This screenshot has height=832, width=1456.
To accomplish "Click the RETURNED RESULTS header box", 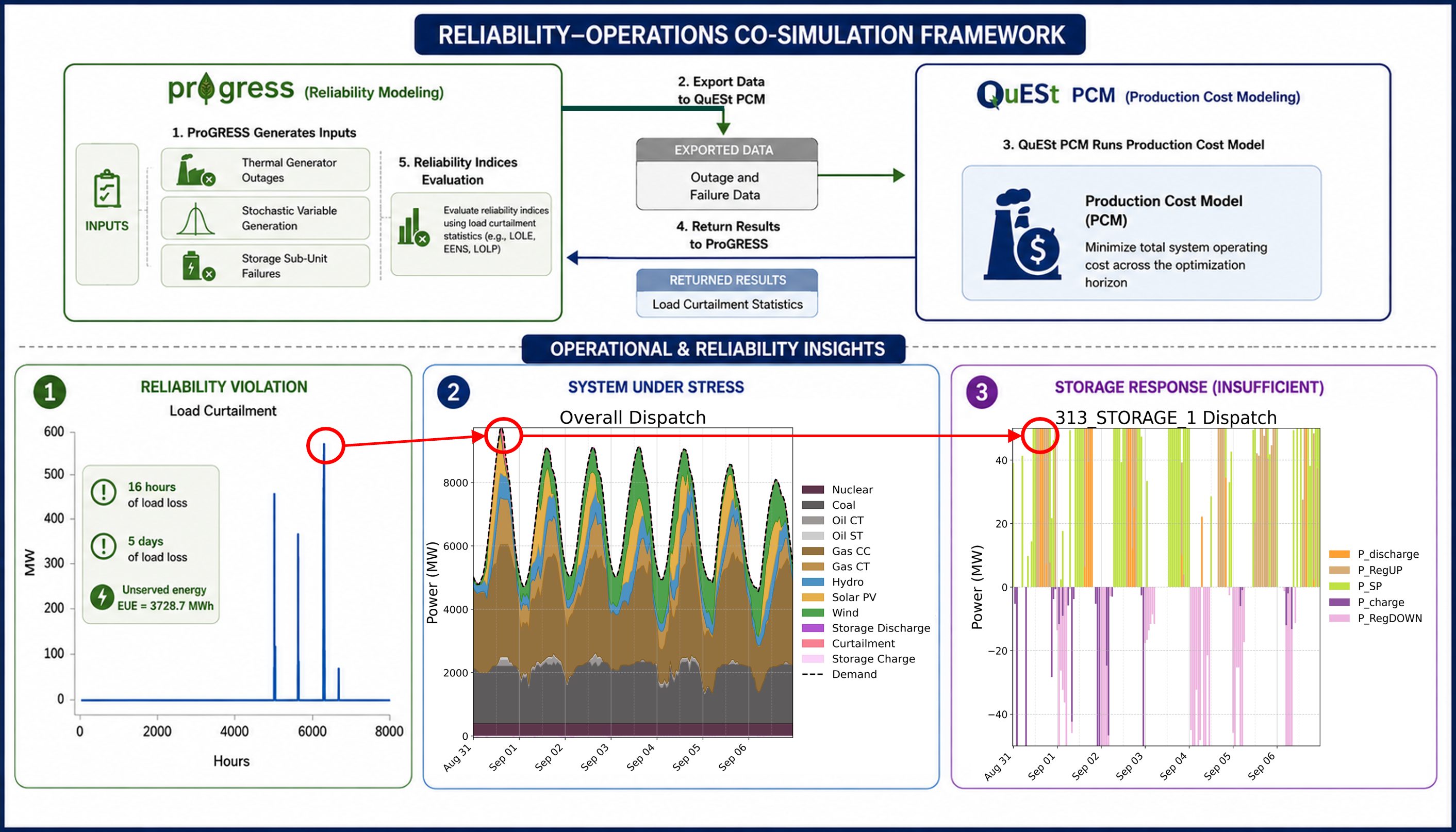I will pos(727,280).
